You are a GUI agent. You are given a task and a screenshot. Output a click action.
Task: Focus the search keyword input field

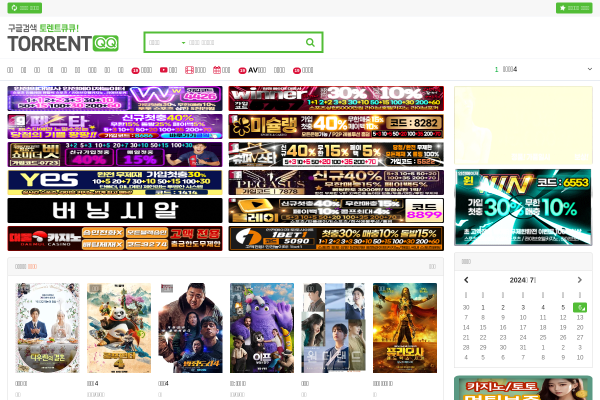245,42
